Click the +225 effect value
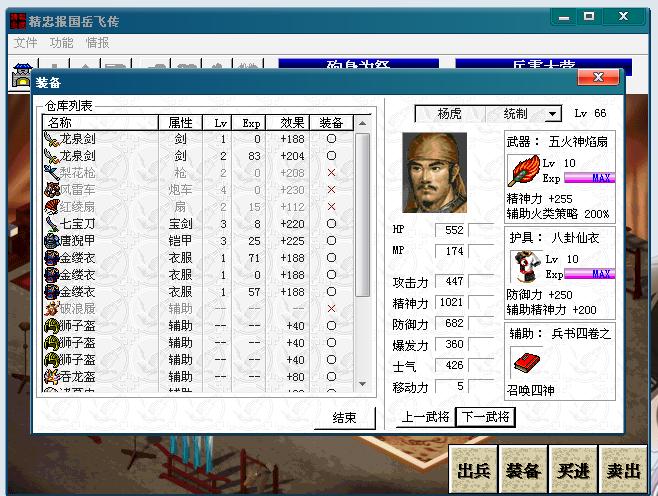The image size is (658, 496). (x=292, y=241)
